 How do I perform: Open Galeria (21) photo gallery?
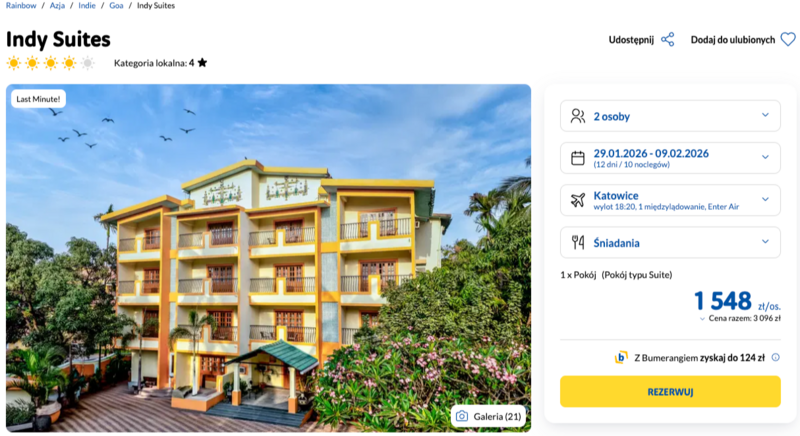click(488, 416)
